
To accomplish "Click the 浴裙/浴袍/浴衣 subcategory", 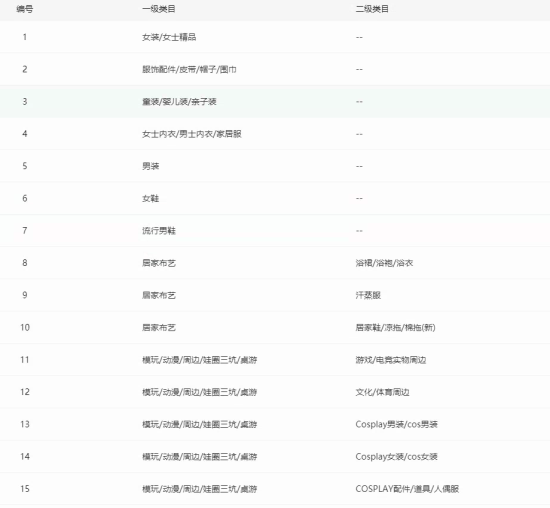I will [384, 263].
